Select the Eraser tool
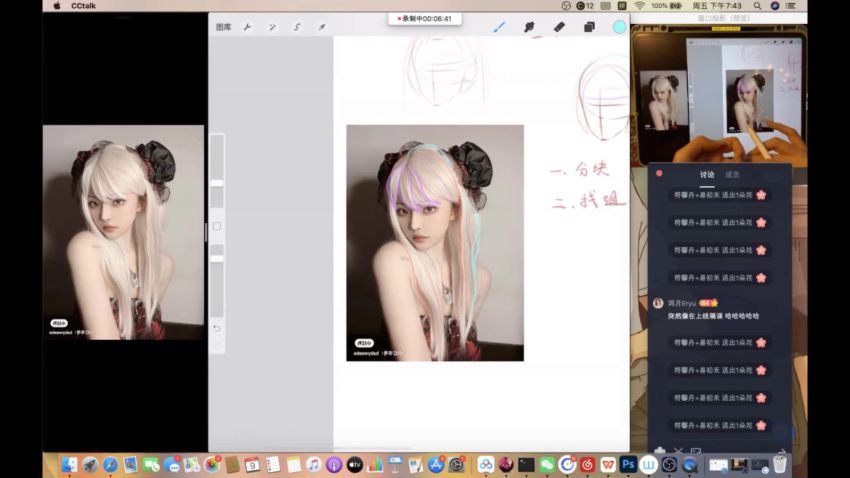The height and width of the screenshot is (478, 850). click(559, 27)
